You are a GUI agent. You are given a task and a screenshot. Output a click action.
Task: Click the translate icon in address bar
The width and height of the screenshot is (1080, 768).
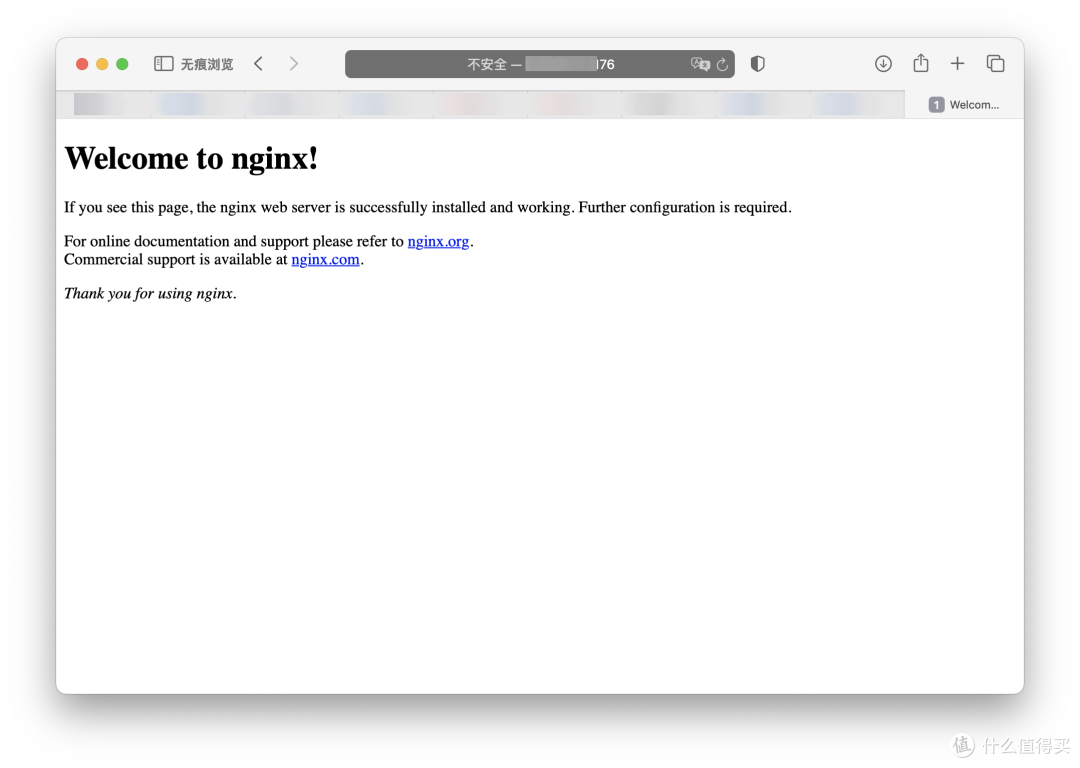point(700,64)
